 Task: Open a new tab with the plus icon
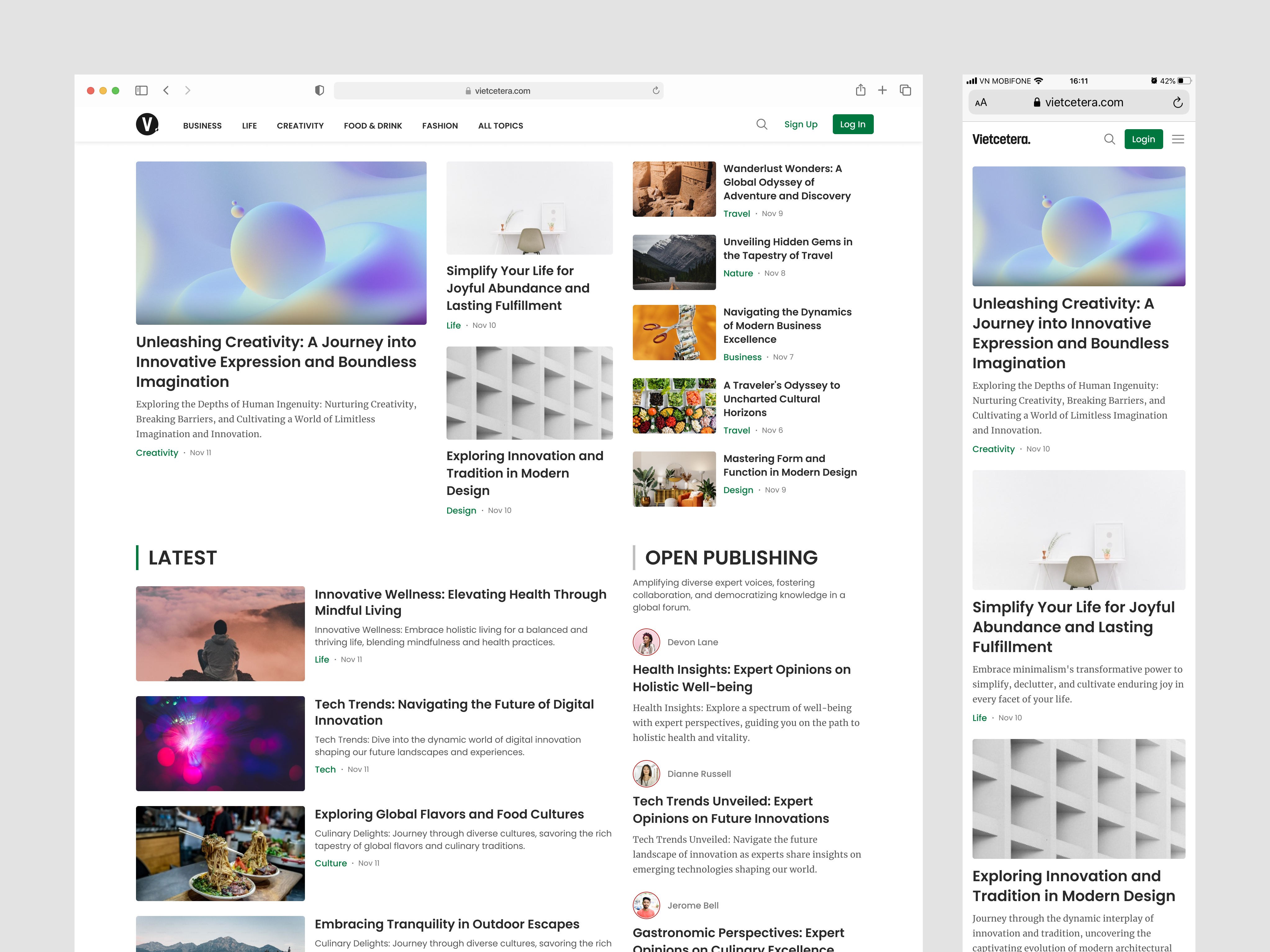point(882,90)
